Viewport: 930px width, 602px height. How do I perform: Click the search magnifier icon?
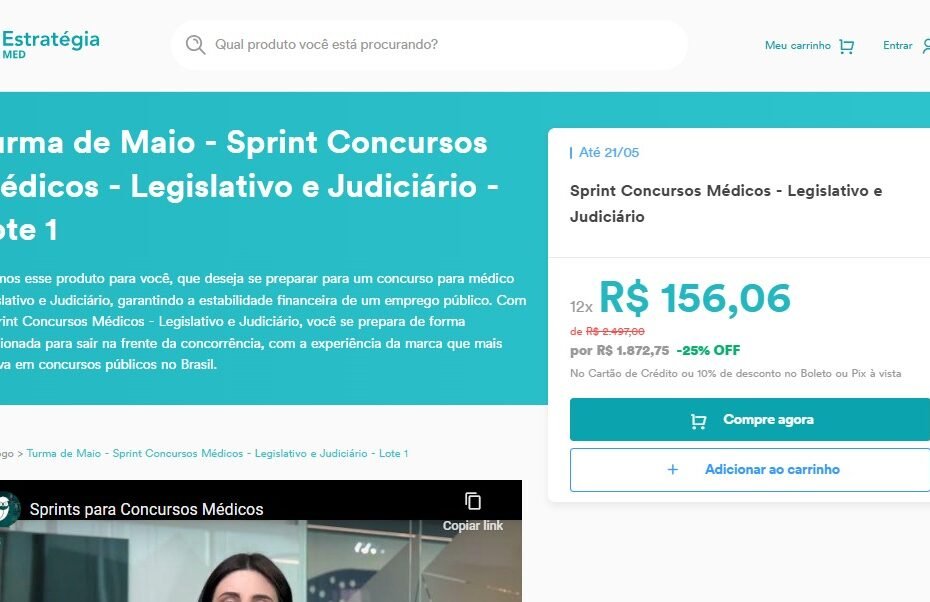(x=195, y=45)
